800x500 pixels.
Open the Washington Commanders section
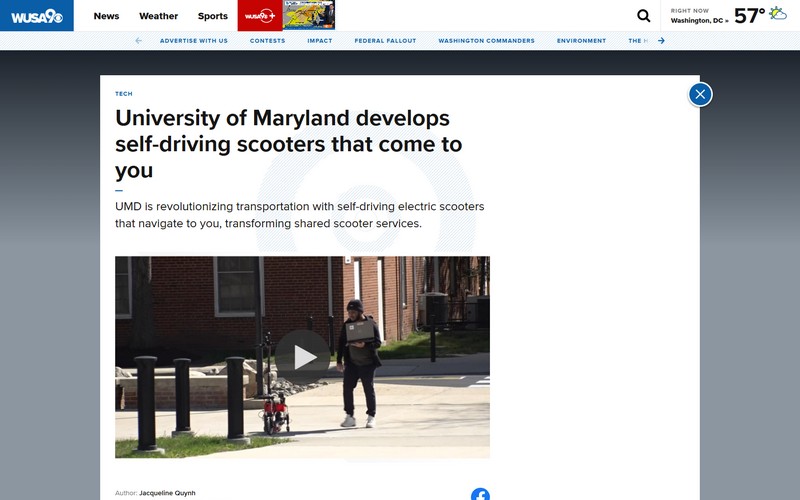pos(486,41)
